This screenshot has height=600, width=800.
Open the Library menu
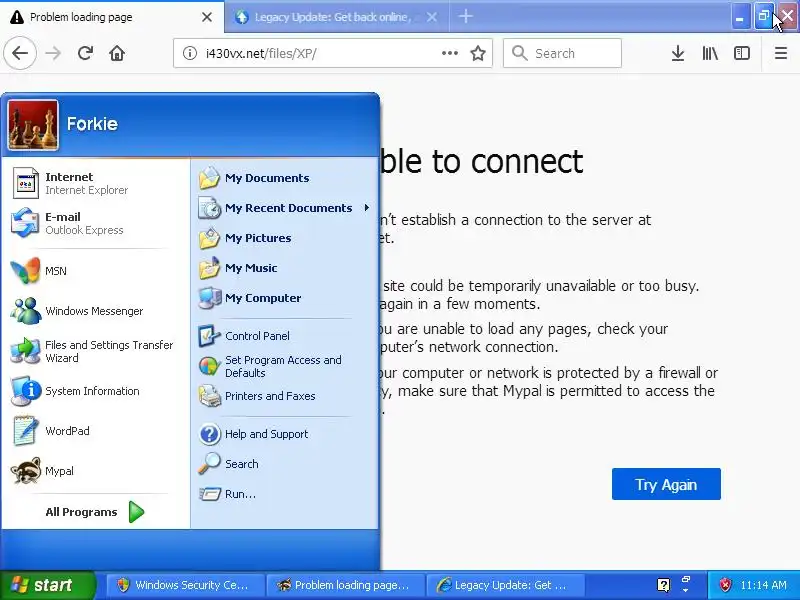tap(710, 53)
